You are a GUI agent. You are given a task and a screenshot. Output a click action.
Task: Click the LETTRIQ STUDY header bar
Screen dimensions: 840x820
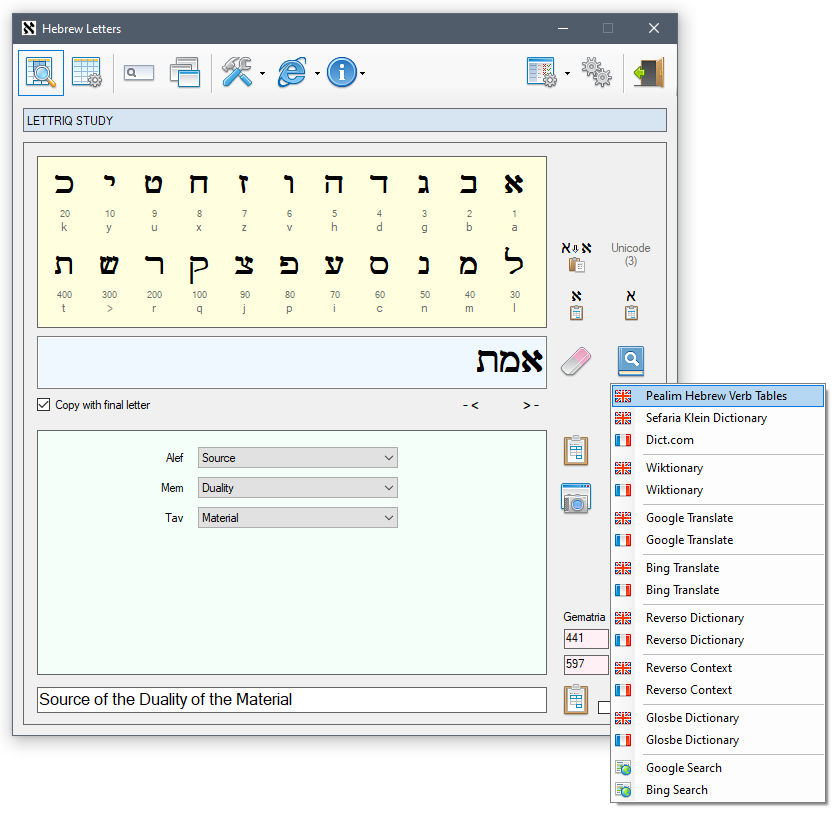point(345,121)
